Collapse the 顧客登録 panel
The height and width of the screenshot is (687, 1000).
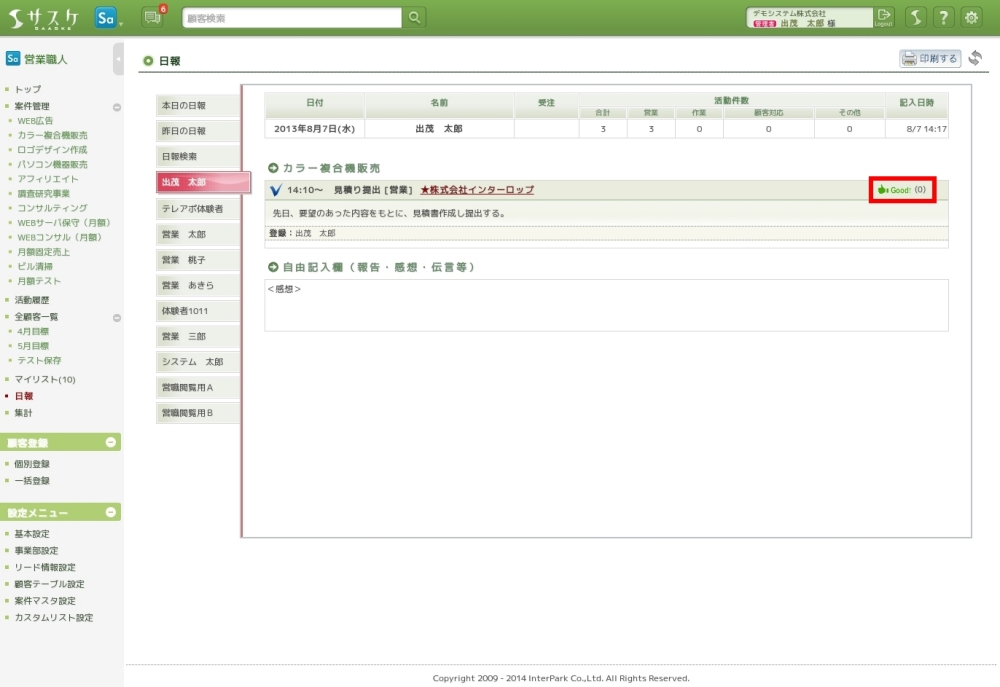110,442
